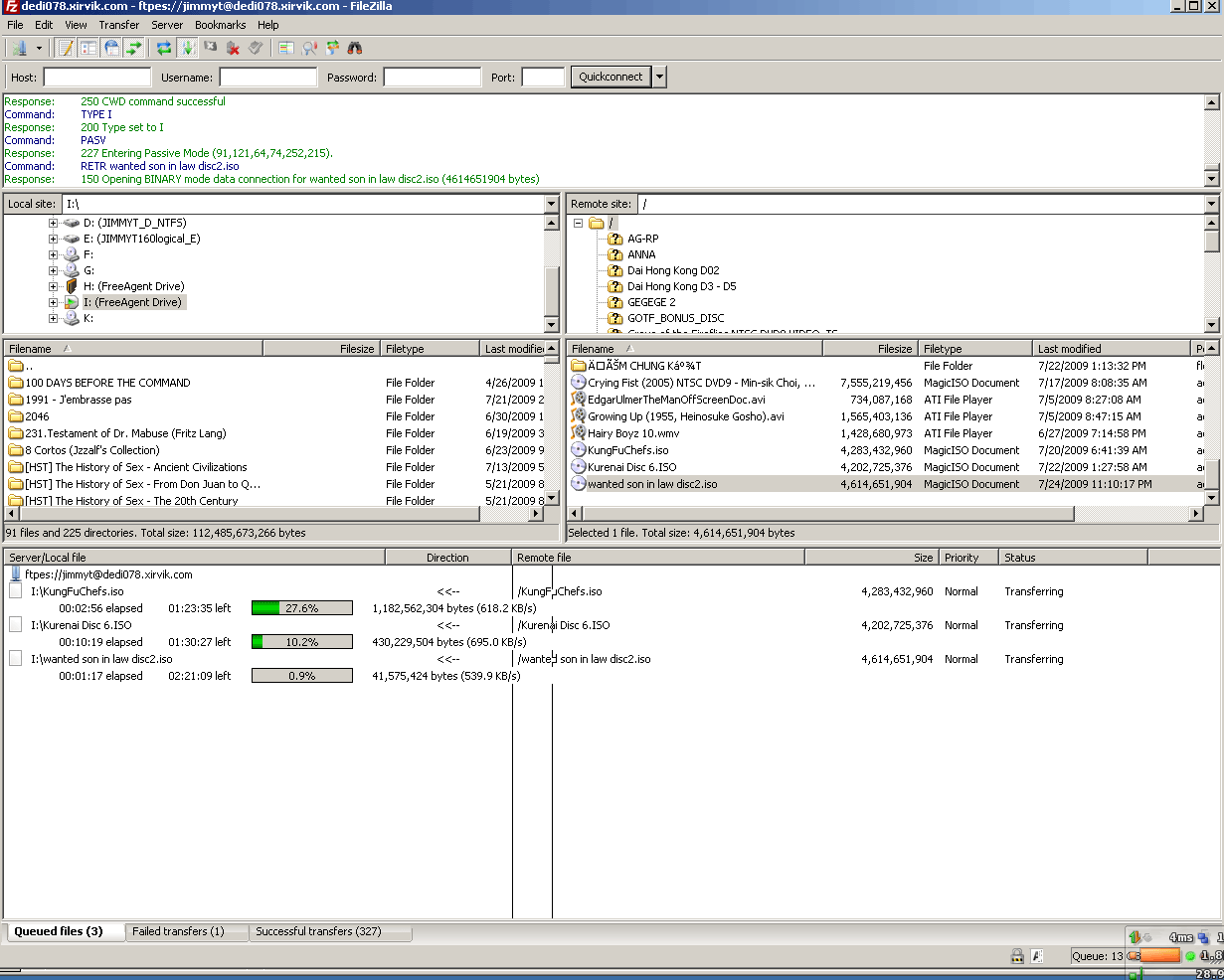Viewport: 1224px width, 980px height.
Task: Toggle processing of the transfer queue
Action: pyautogui.click(x=187, y=48)
